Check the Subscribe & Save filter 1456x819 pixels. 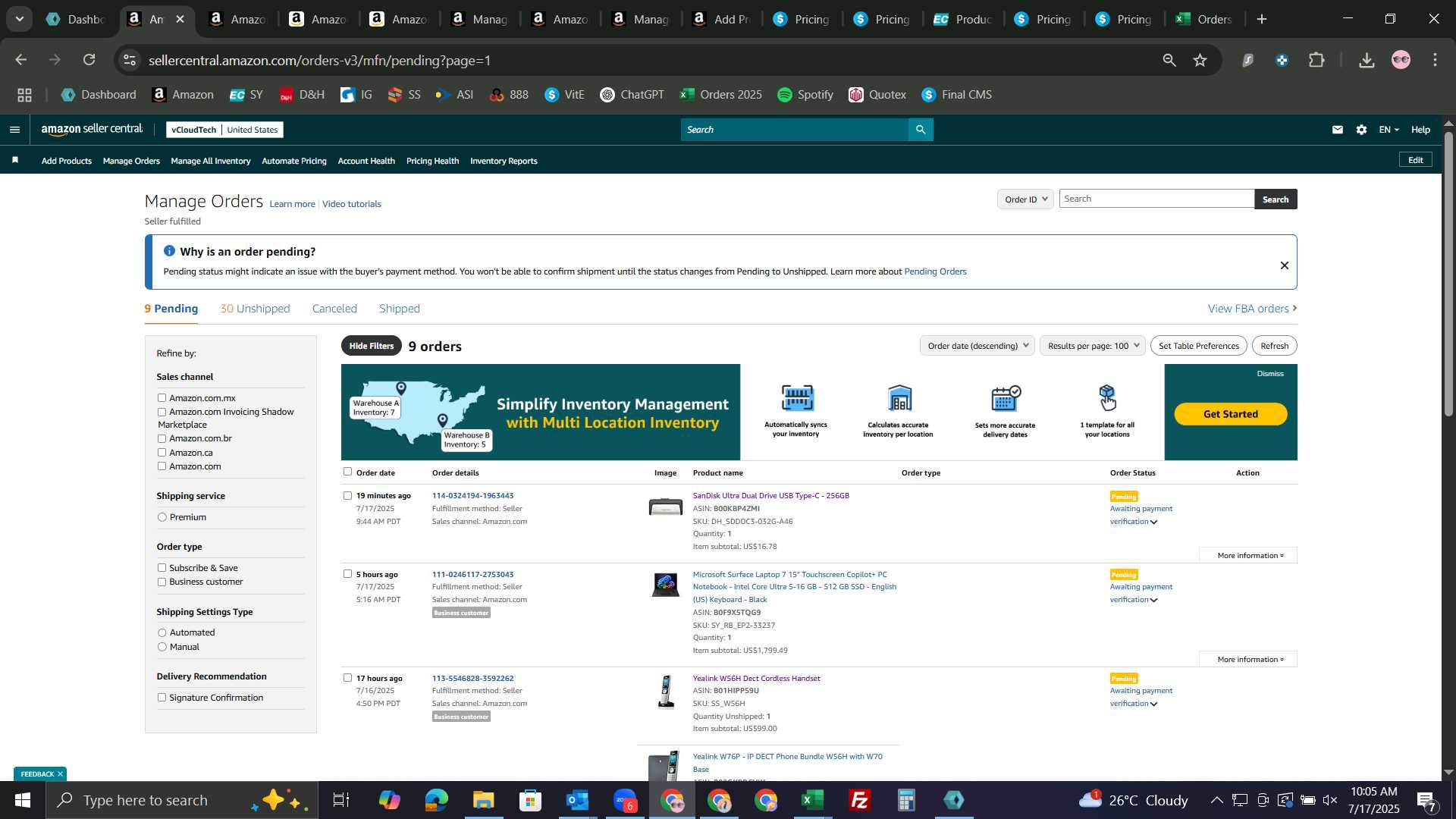(162, 568)
